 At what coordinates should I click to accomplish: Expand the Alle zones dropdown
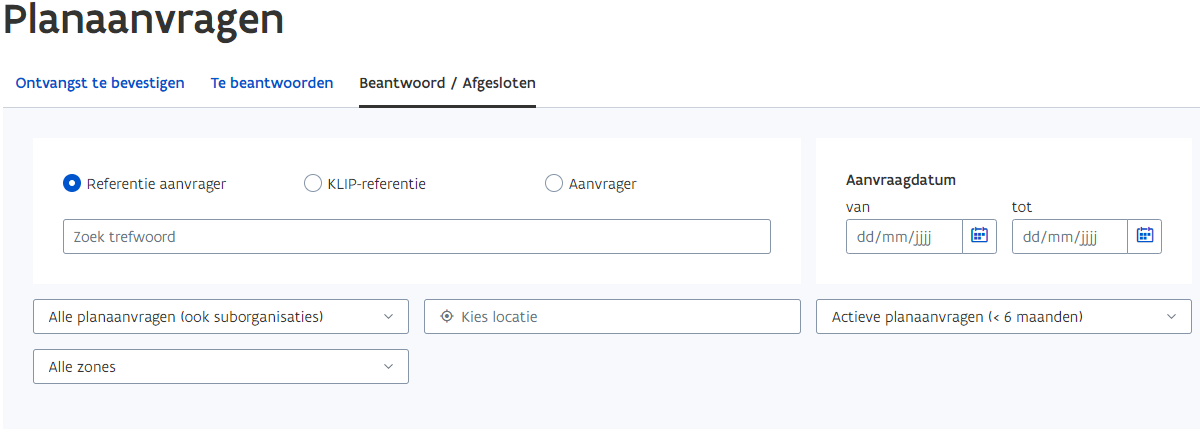click(x=221, y=367)
